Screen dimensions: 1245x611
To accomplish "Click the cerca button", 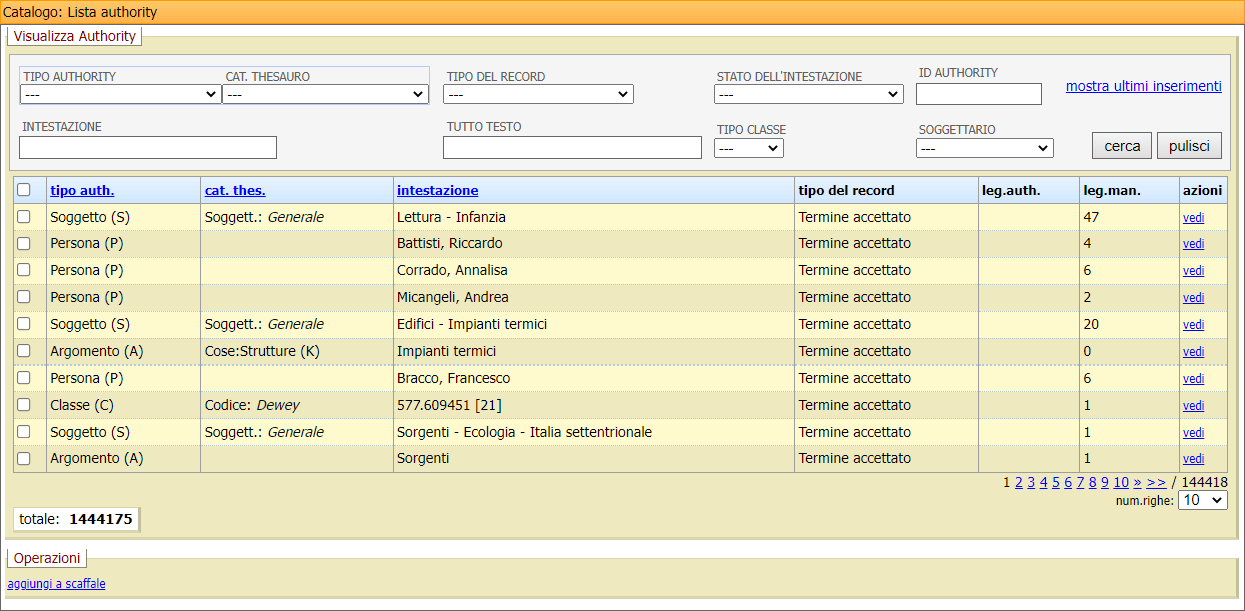I will pos(1121,146).
